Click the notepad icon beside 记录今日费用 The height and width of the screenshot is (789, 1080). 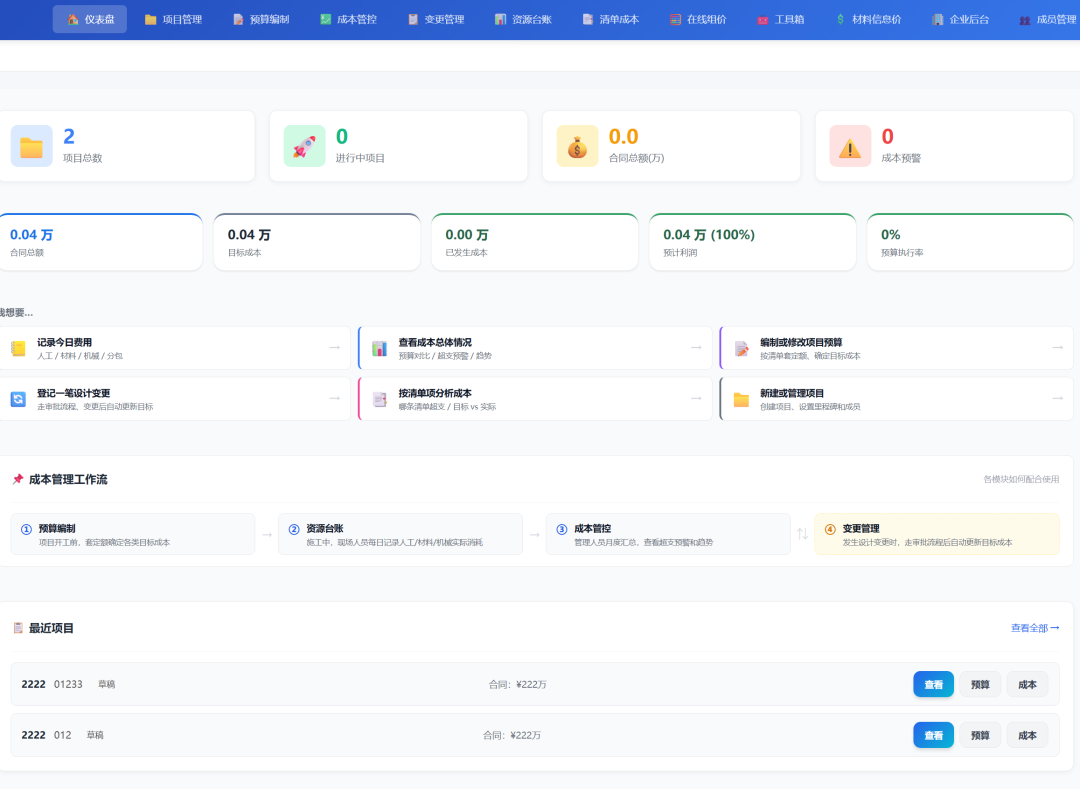18,348
